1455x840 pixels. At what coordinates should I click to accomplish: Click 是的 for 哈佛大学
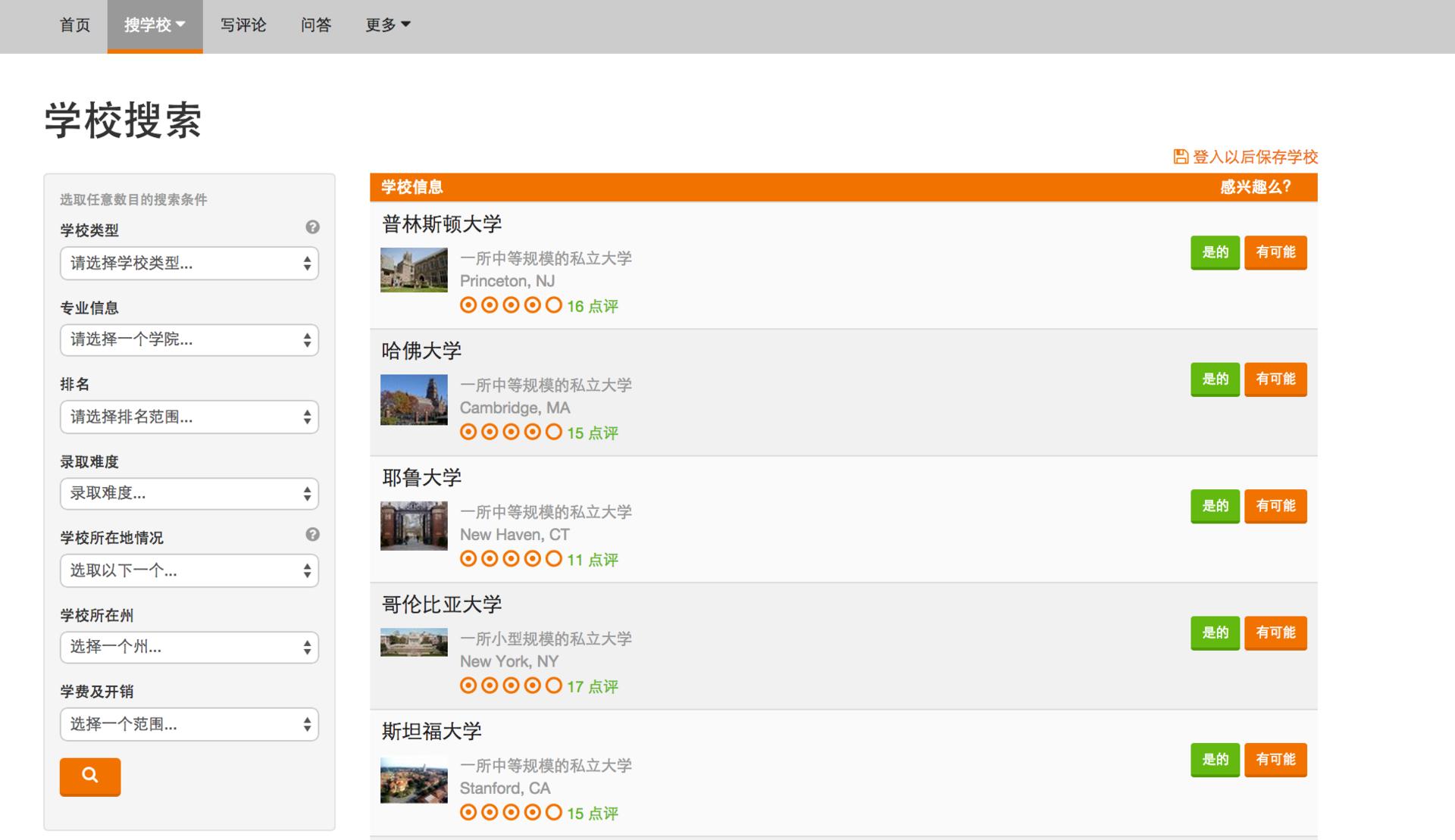pos(1215,379)
